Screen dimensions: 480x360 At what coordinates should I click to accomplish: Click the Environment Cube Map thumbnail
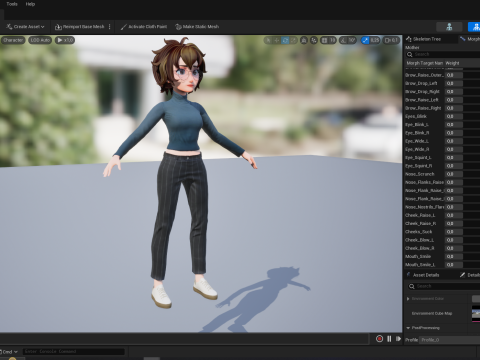click(x=476, y=314)
